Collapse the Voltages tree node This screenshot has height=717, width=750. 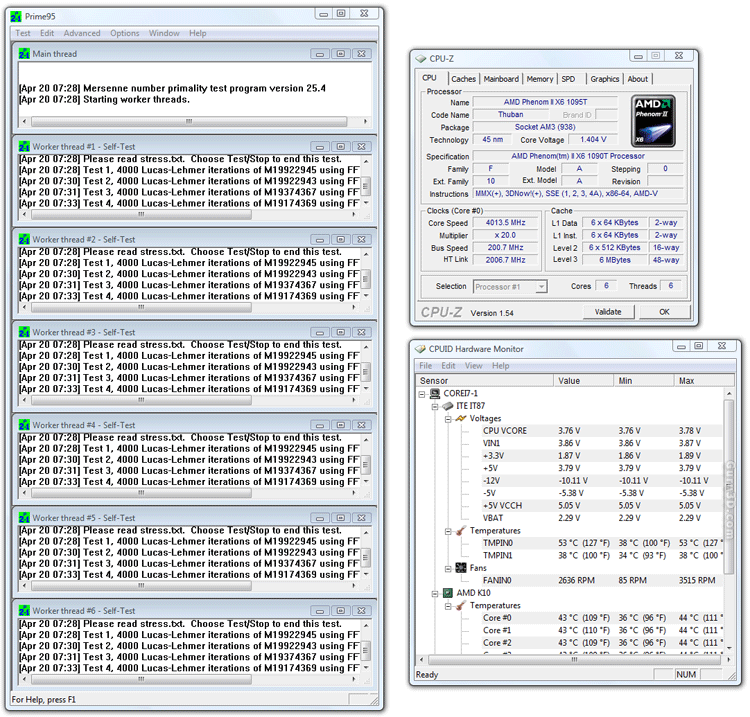447,419
